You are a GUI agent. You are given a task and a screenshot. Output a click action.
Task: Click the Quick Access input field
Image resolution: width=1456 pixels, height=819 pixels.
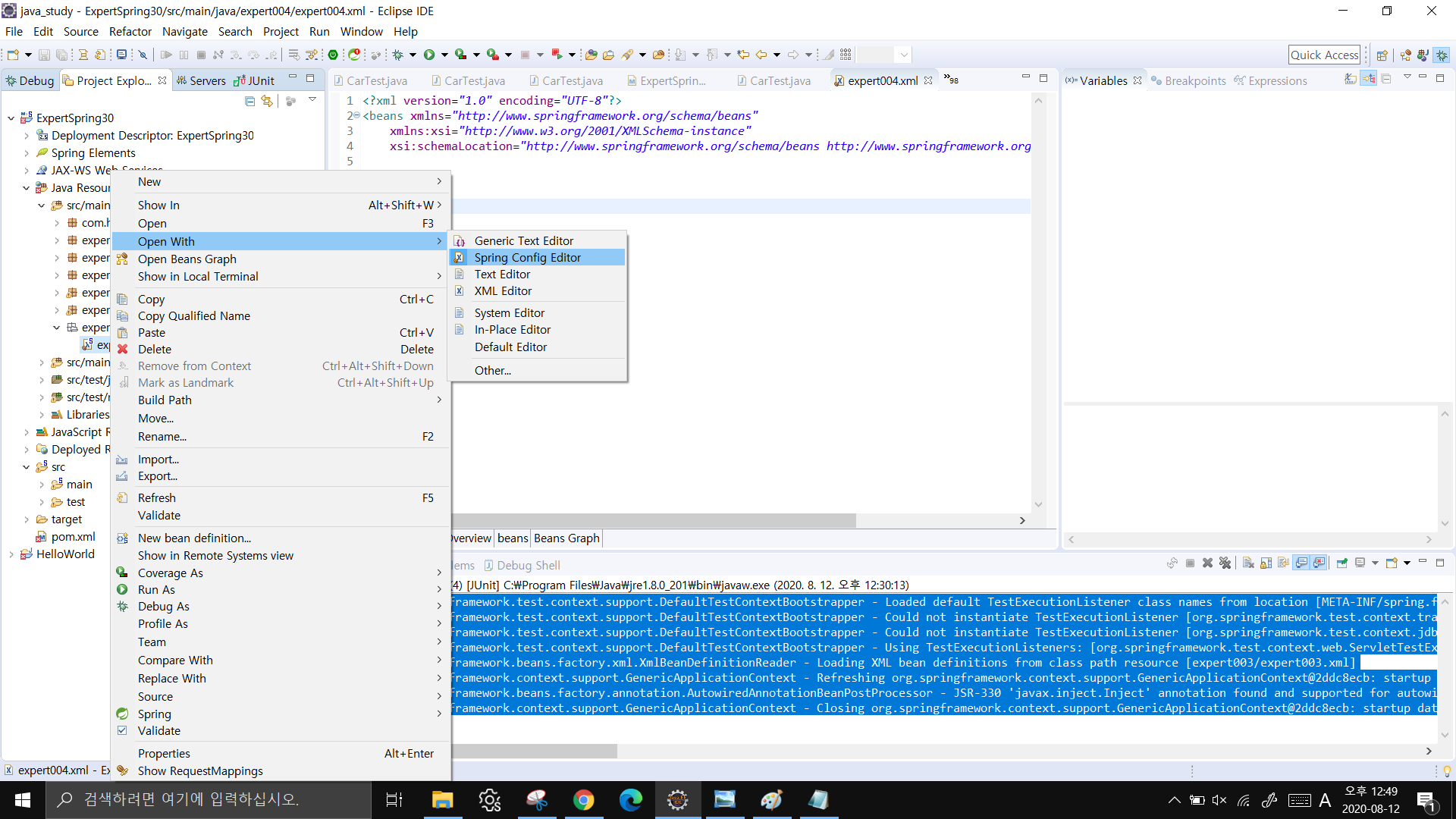click(x=1323, y=55)
